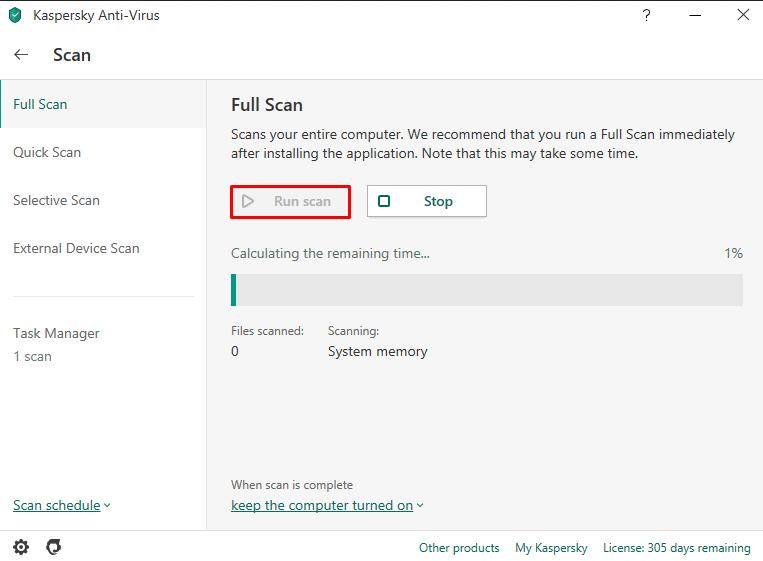Close the Kaspersky Anti-Virus window

click(x=743, y=15)
